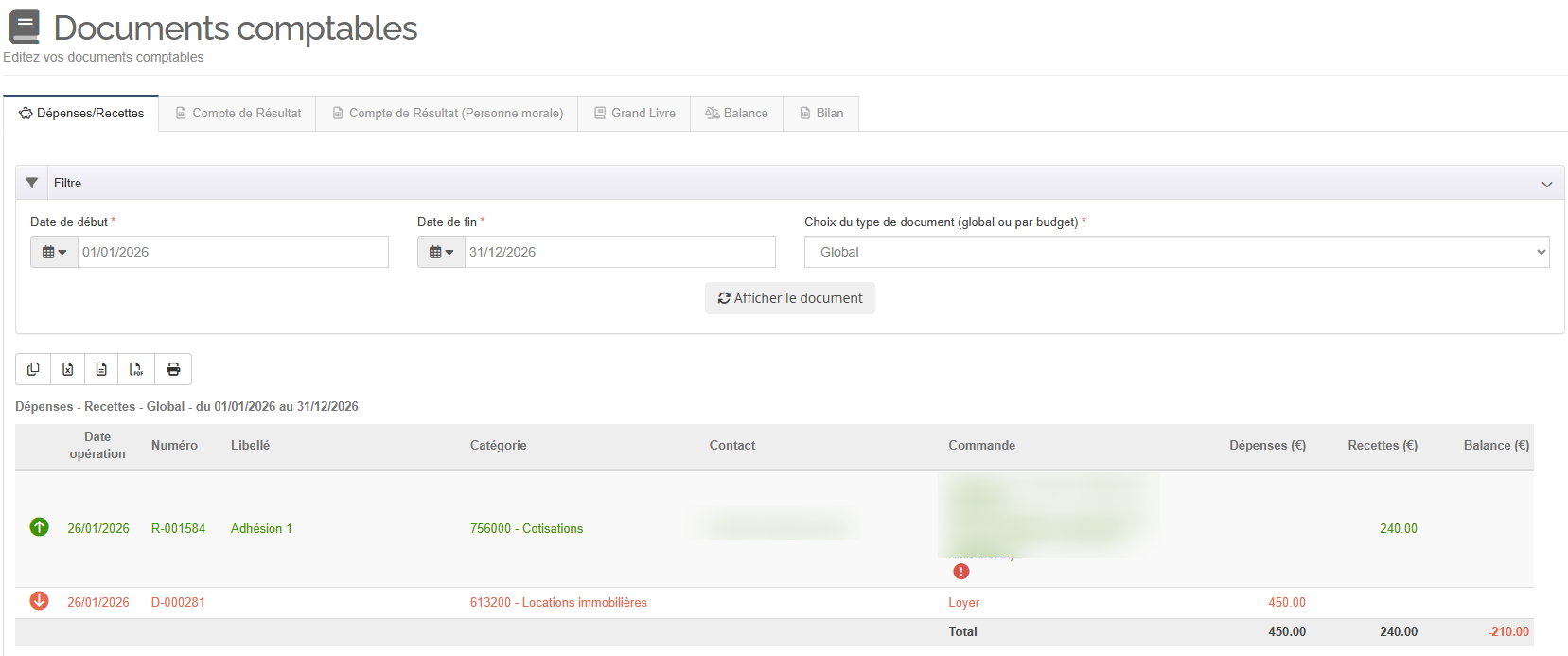Copy the table to the clipboard
The width and height of the screenshot is (1568, 656).
click(x=33, y=369)
